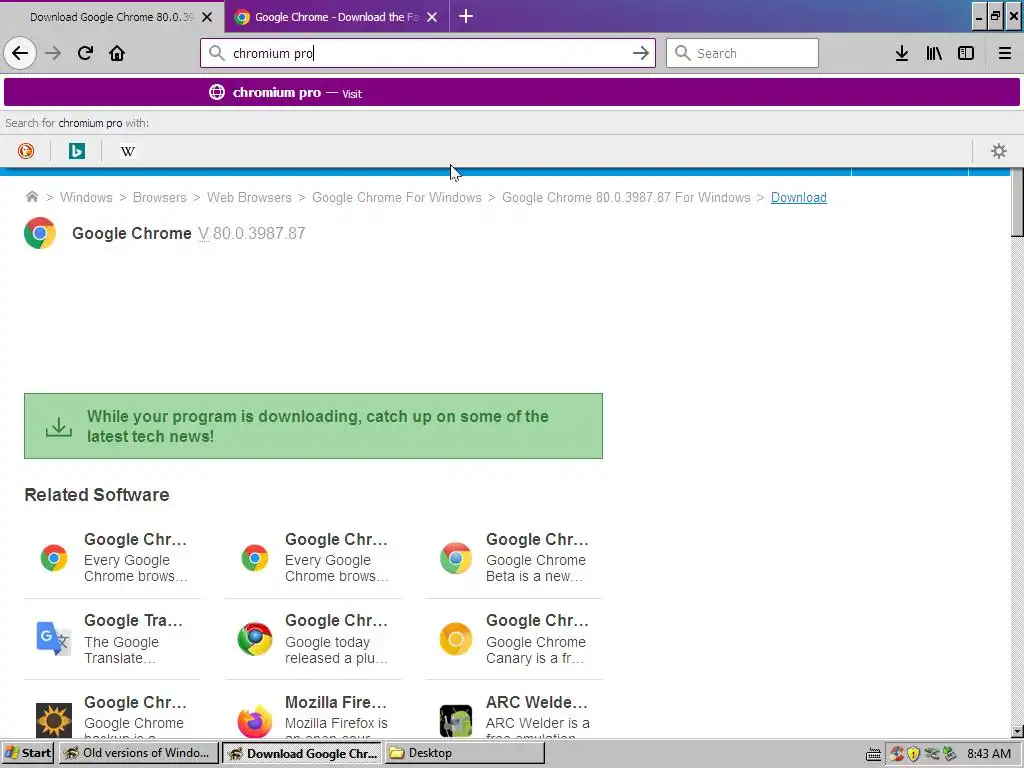Image resolution: width=1024 pixels, height=768 pixels.
Task: Click into the address bar field
Action: [x=428, y=53]
